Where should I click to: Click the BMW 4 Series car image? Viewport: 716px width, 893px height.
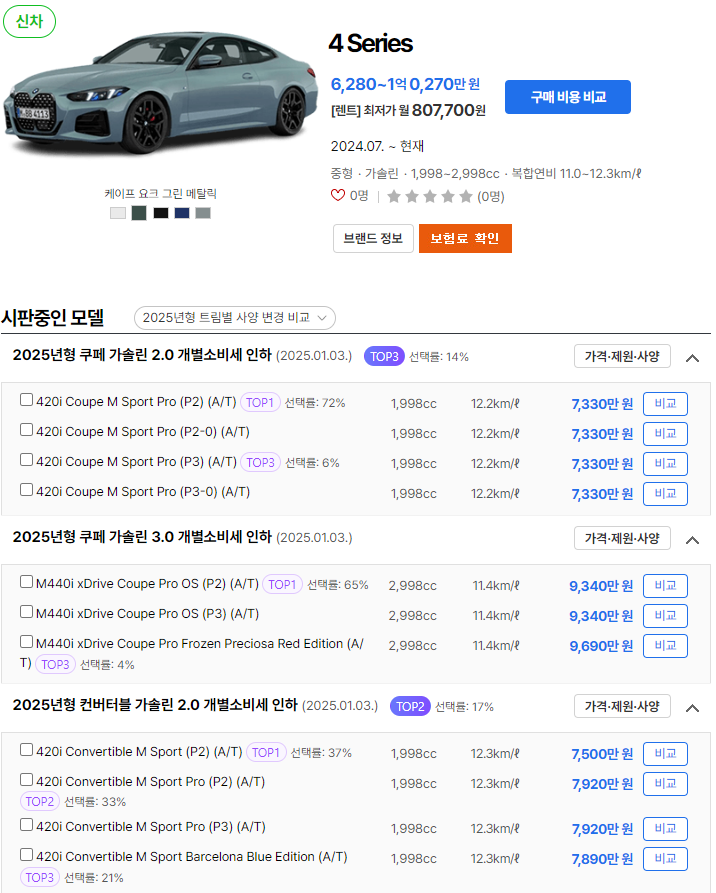[x=161, y=94]
